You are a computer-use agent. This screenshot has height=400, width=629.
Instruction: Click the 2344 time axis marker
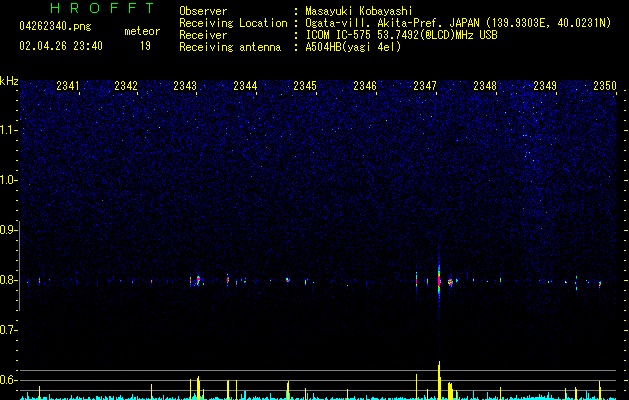click(245, 86)
